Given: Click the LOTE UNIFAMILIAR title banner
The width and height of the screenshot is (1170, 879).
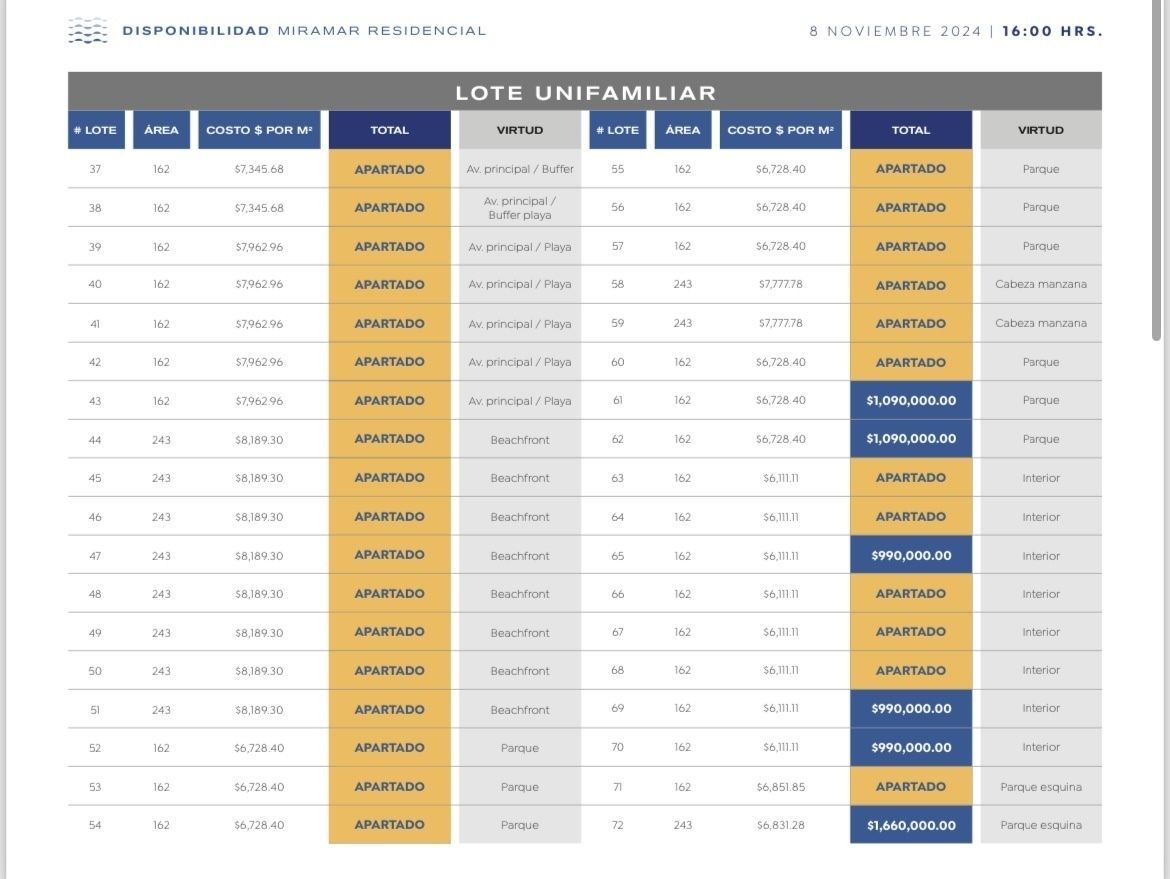Looking at the screenshot, I should coord(585,92).
